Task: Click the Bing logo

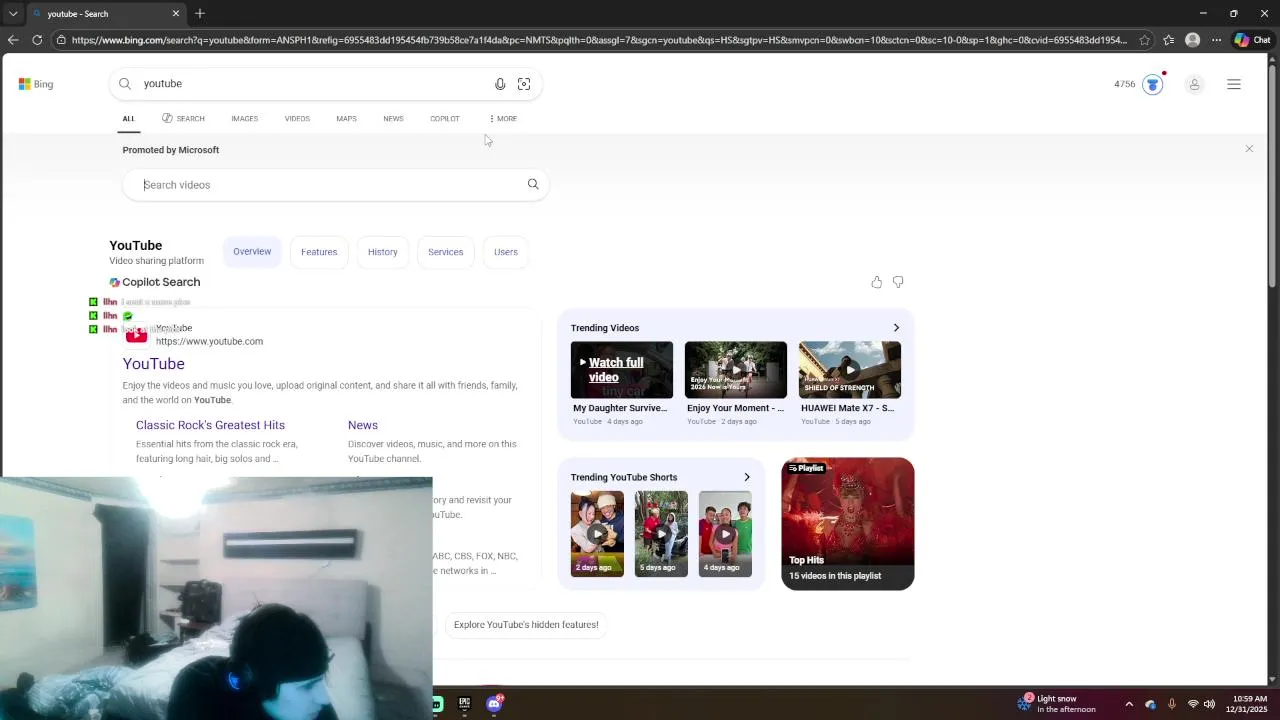Action: coord(36,84)
